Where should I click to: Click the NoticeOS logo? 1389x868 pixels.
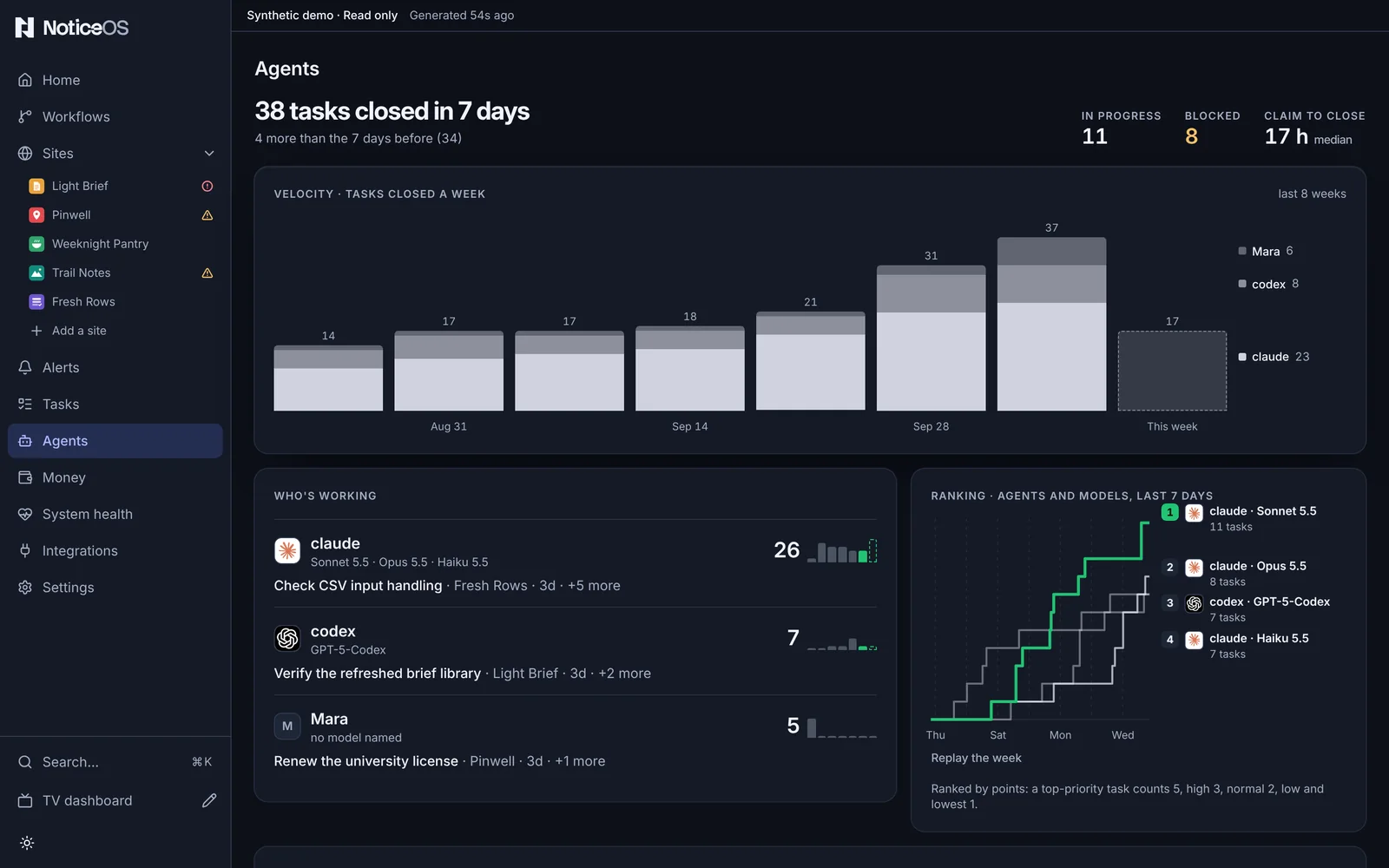click(x=72, y=28)
